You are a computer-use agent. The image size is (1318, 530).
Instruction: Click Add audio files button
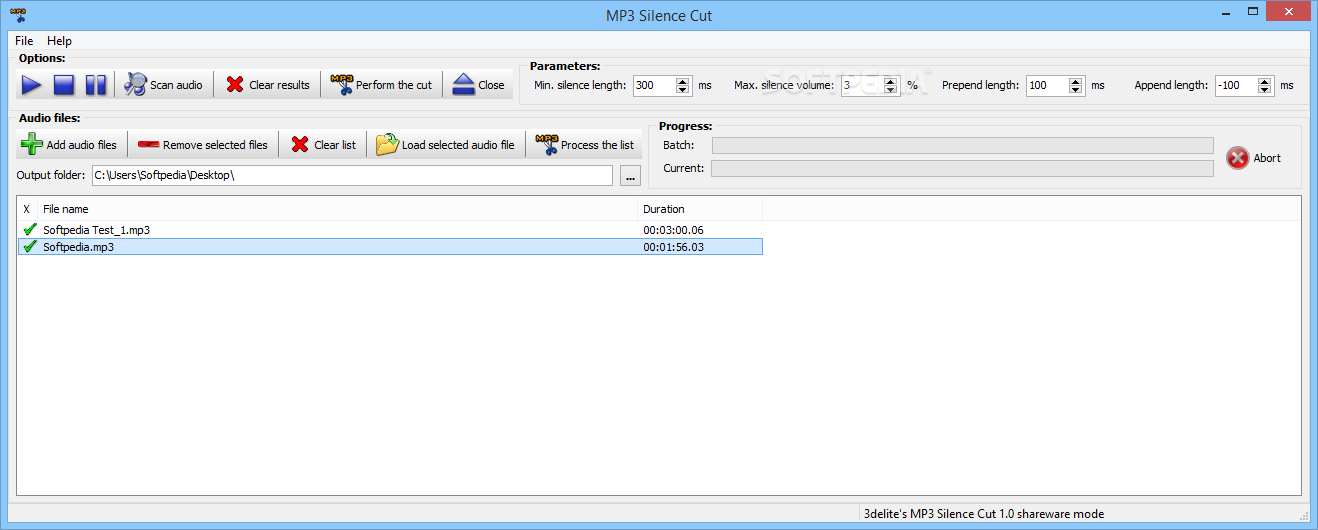[69, 145]
